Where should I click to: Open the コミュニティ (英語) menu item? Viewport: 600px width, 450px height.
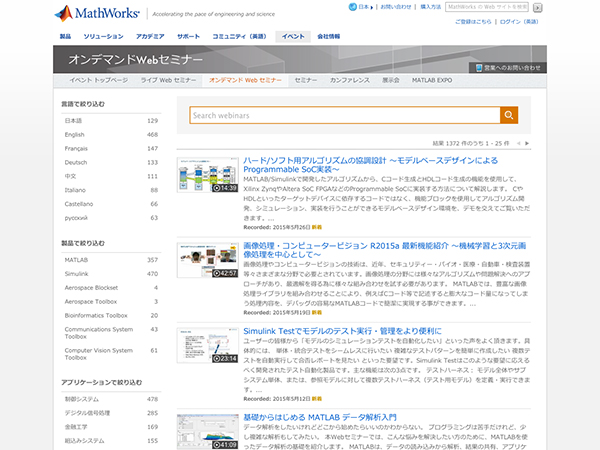pos(240,36)
